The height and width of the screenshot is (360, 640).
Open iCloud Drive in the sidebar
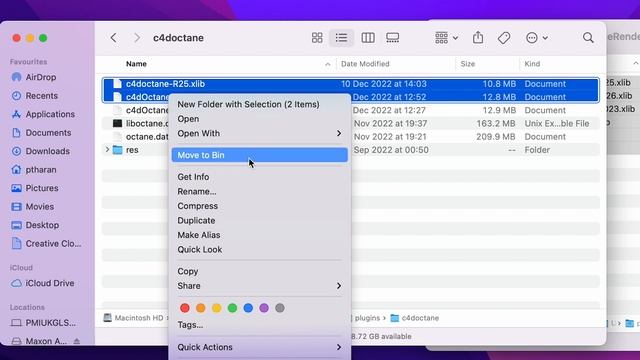pos(49,283)
